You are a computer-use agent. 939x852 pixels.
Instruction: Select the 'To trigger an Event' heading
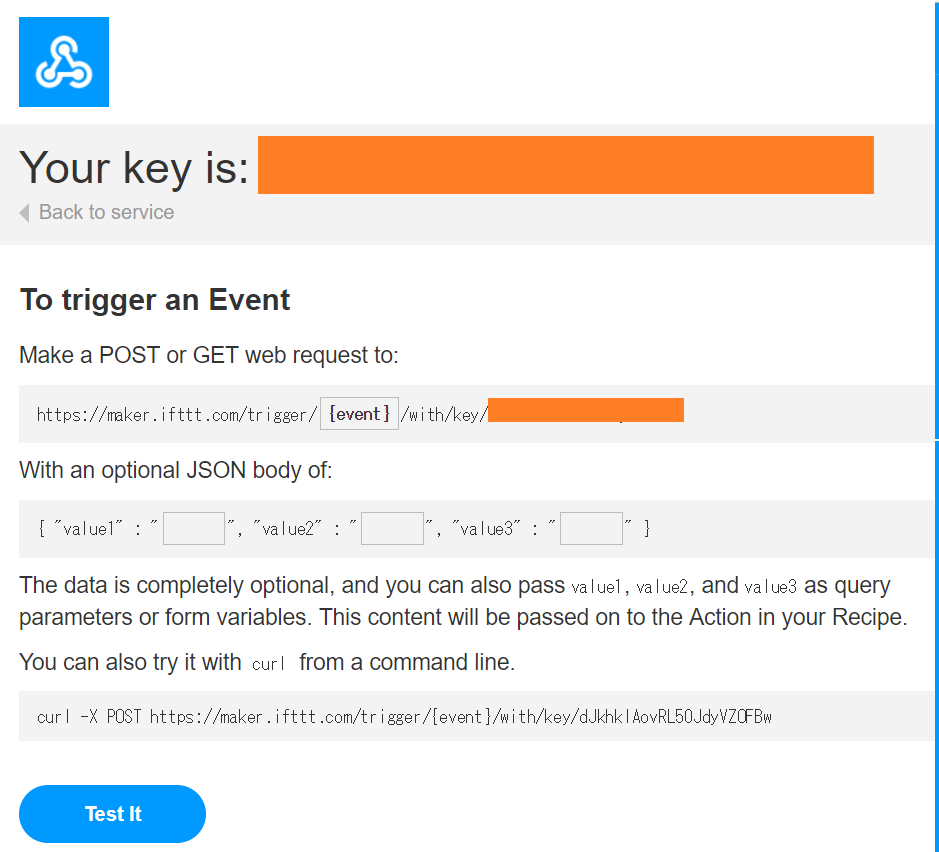click(x=155, y=299)
